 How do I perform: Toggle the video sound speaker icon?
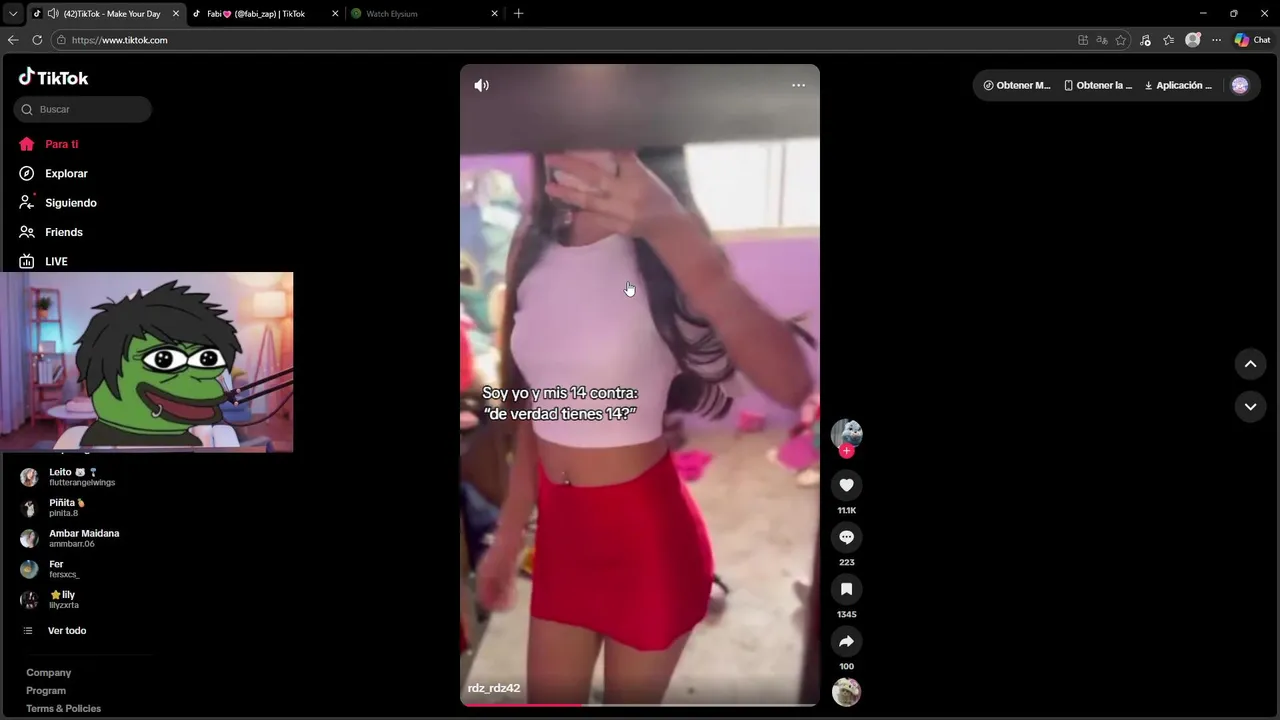[x=481, y=85]
